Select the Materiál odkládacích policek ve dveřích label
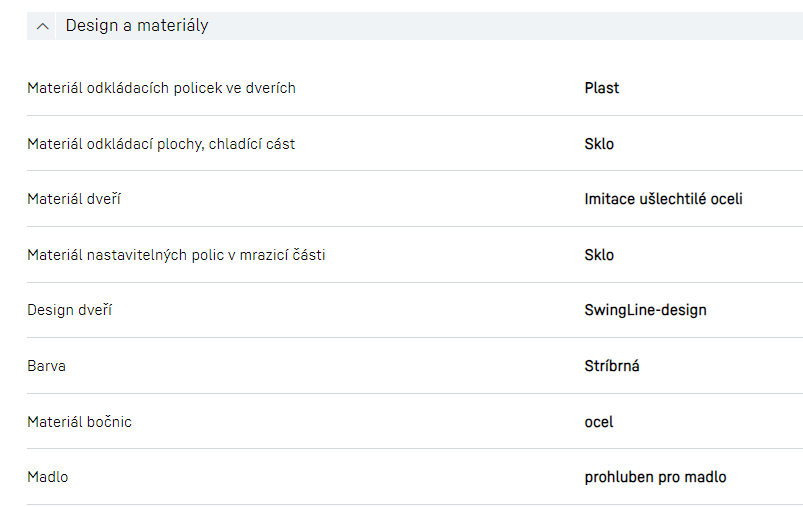Screen dimensions: 803x507 [x=161, y=88]
